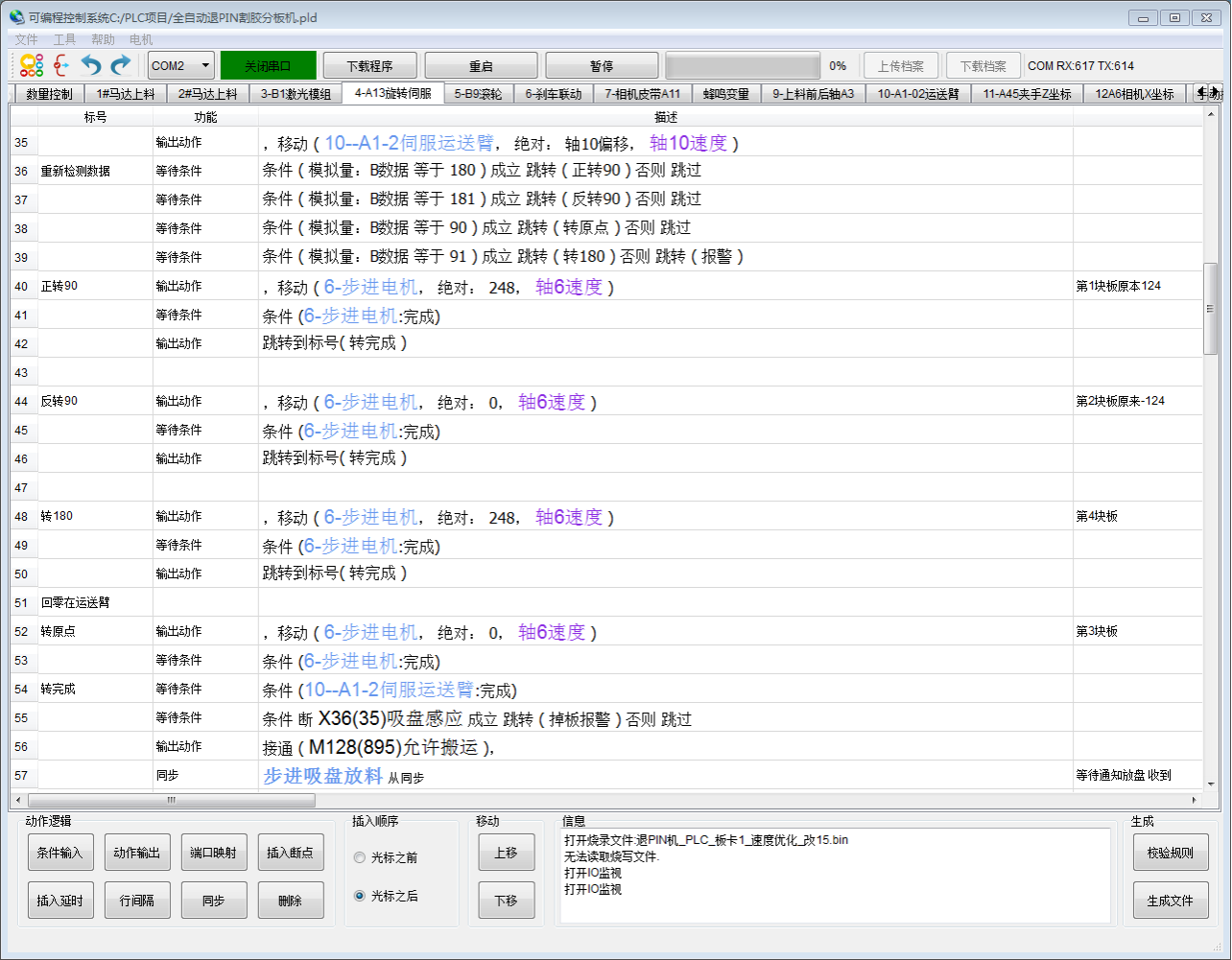
Task: Switch to the 3-B1激光模组 tab
Action: (x=296, y=94)
